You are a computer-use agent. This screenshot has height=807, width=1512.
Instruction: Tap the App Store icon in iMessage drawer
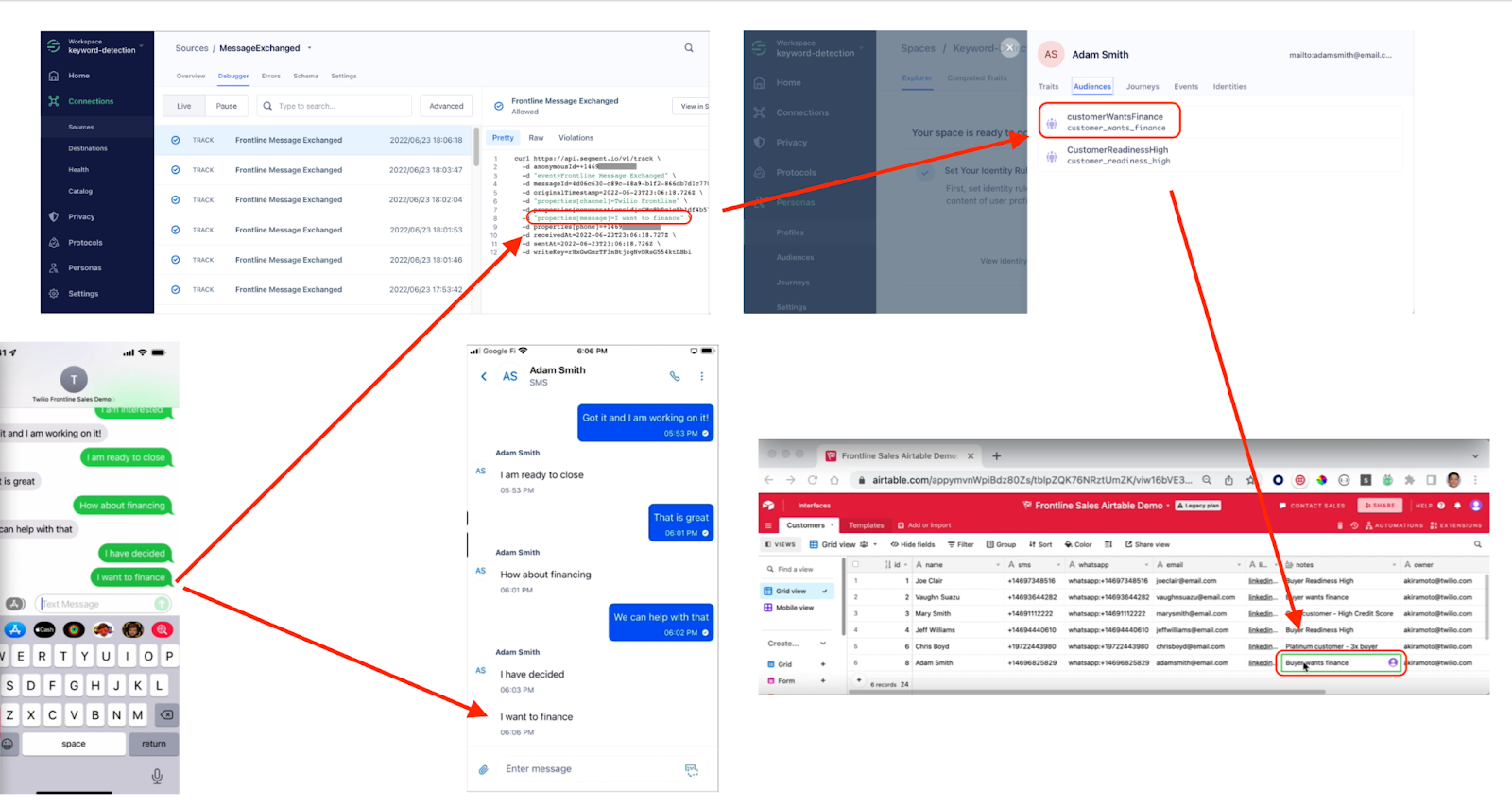15,629
